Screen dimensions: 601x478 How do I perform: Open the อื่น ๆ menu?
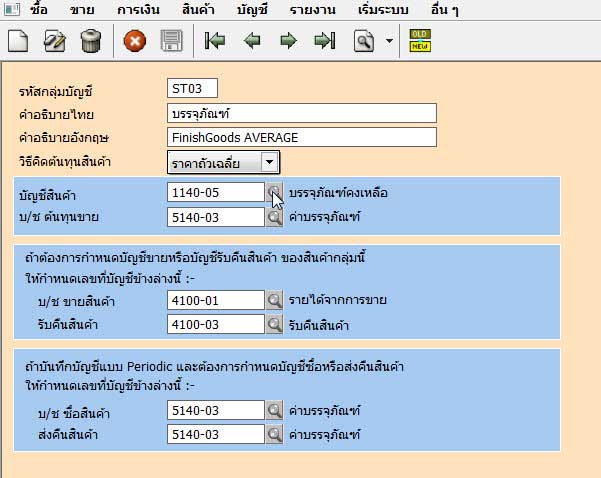pos(444,9)
